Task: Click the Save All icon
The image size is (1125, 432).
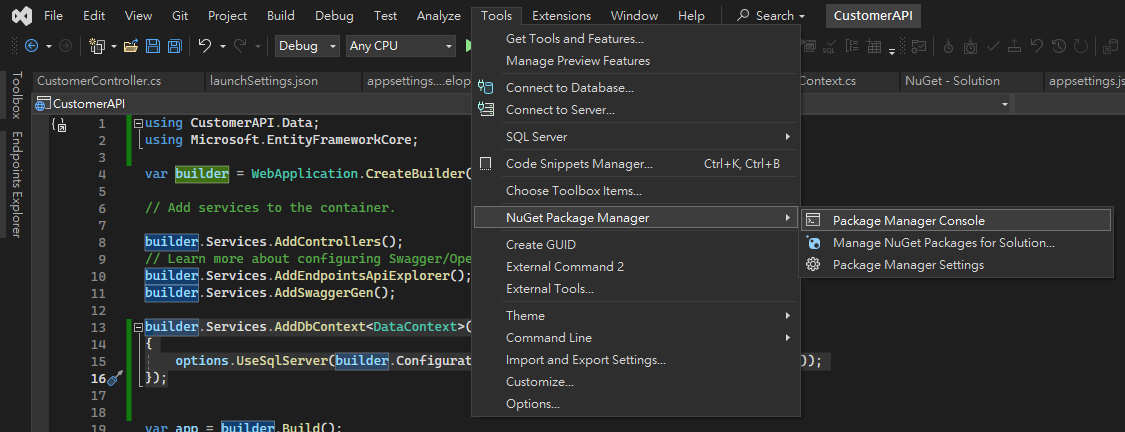Action: click(174, 46)
